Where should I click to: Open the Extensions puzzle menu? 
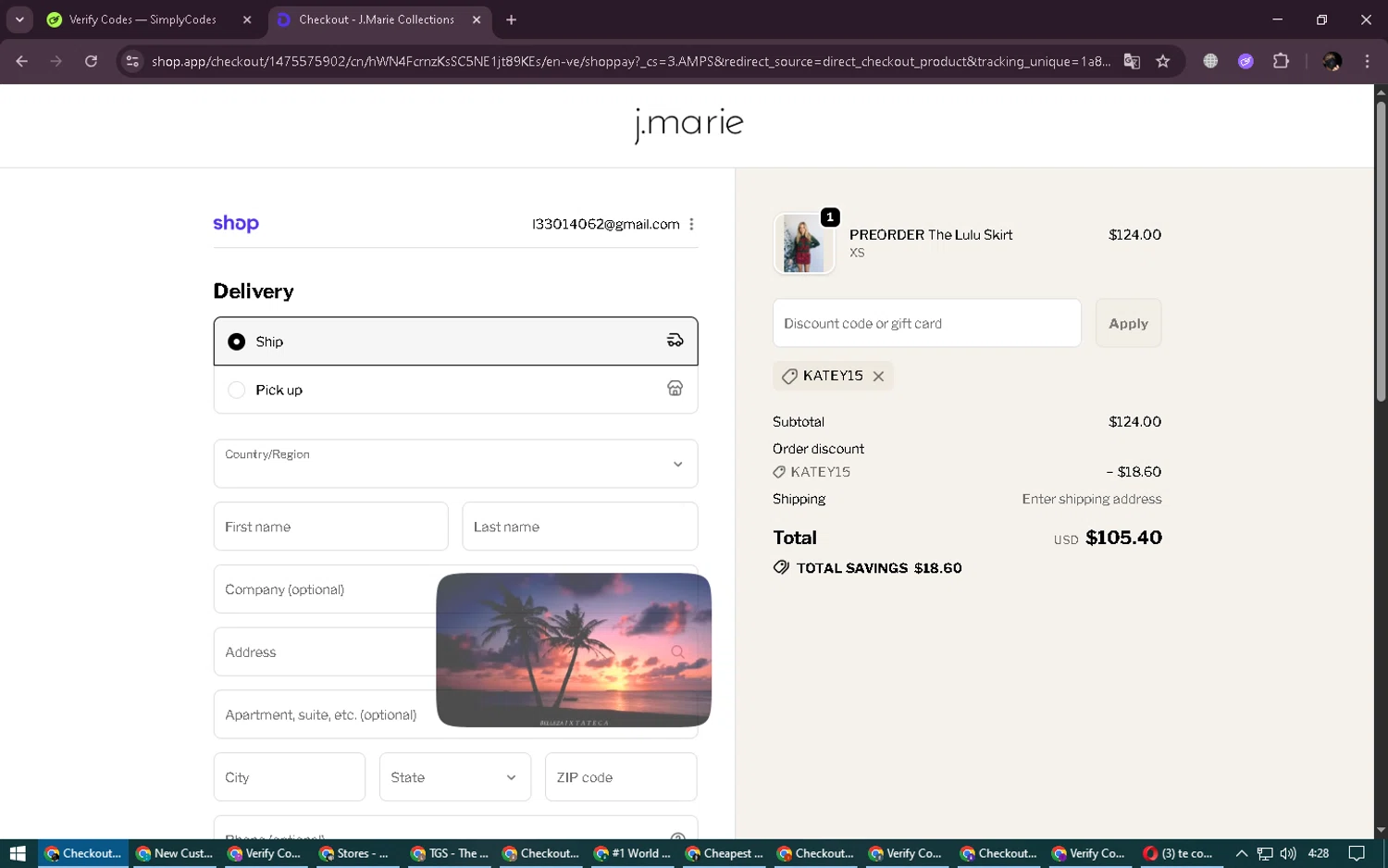[1281, 61]
